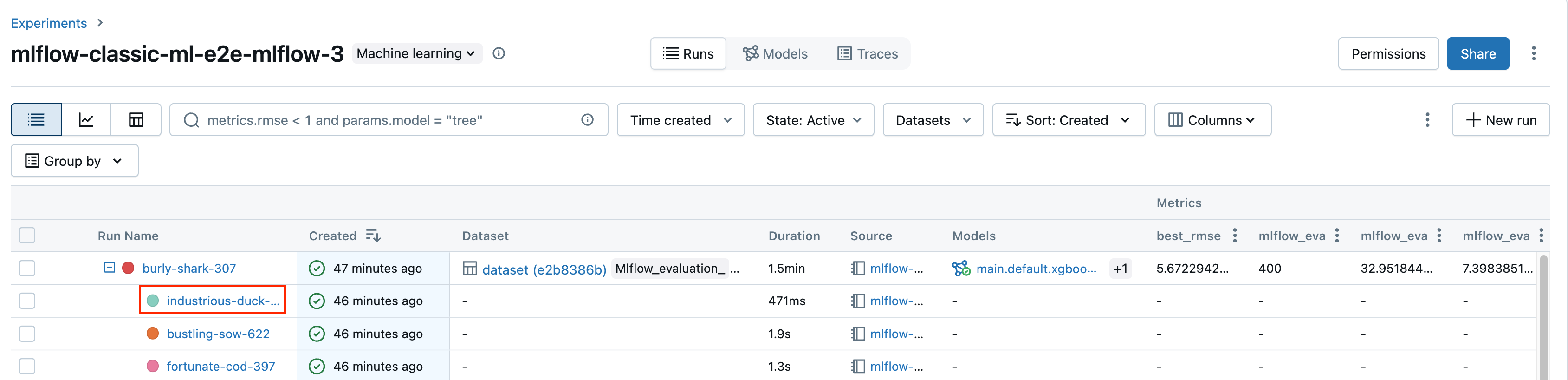Expand the Group by dropdown

click(x=74, y=161)
